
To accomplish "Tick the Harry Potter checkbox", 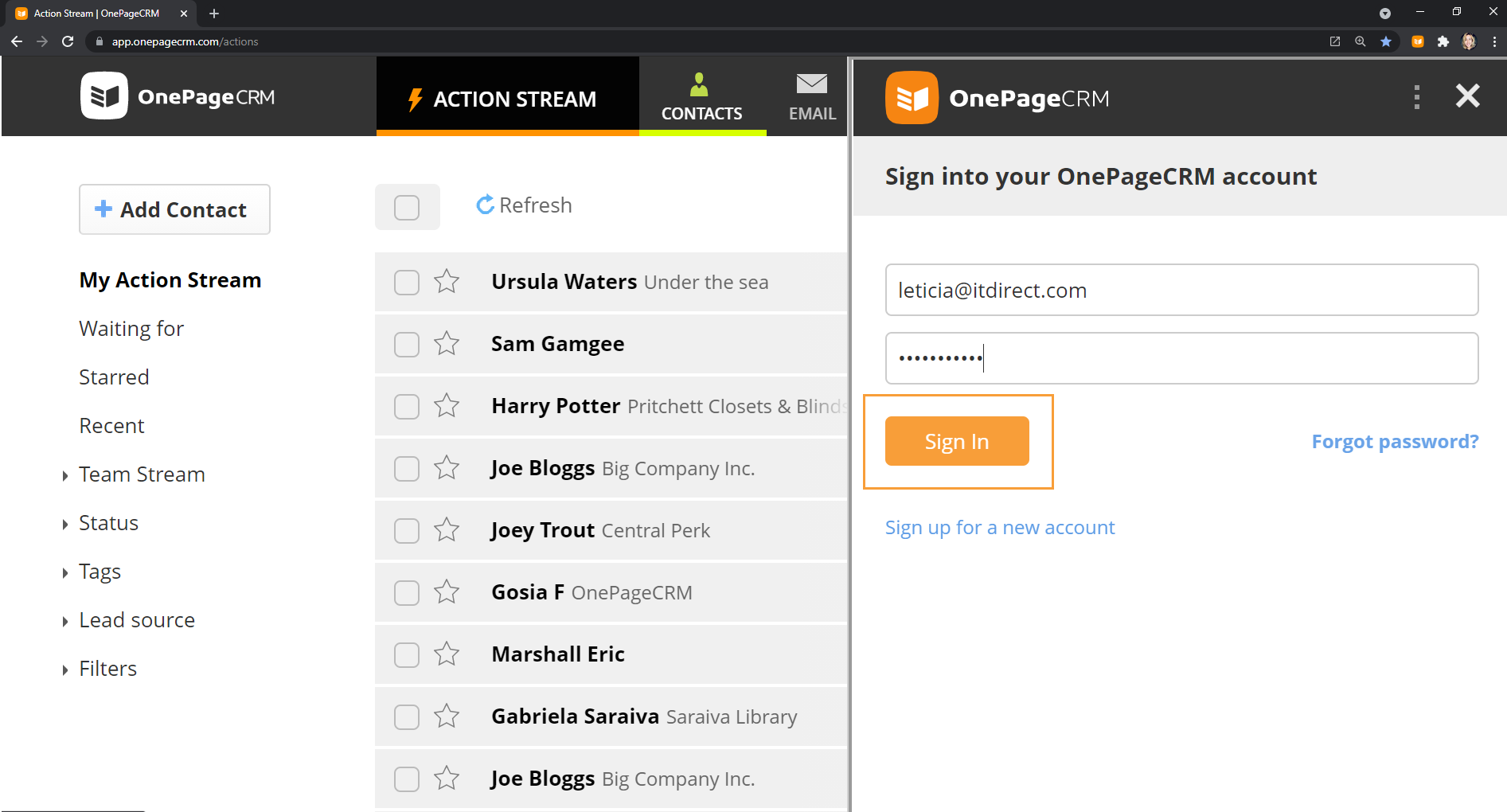I will [x=407, y=406].
